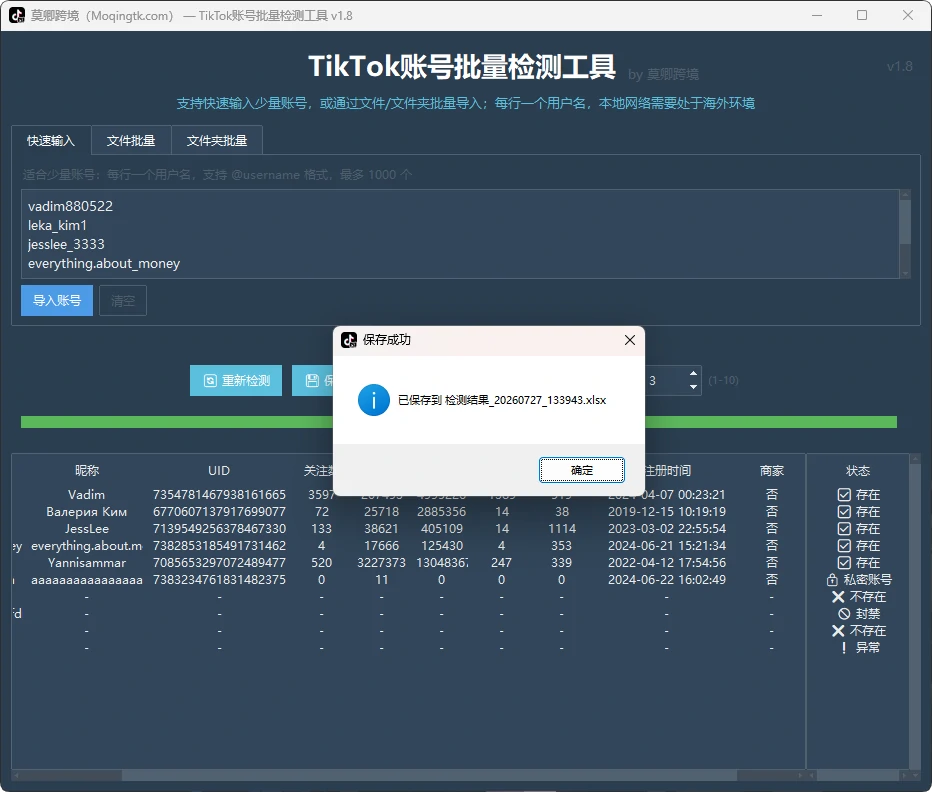Viewport: 932px width, 792px height.
Task: Click UID 7382853185491731462
Action: 219,546
